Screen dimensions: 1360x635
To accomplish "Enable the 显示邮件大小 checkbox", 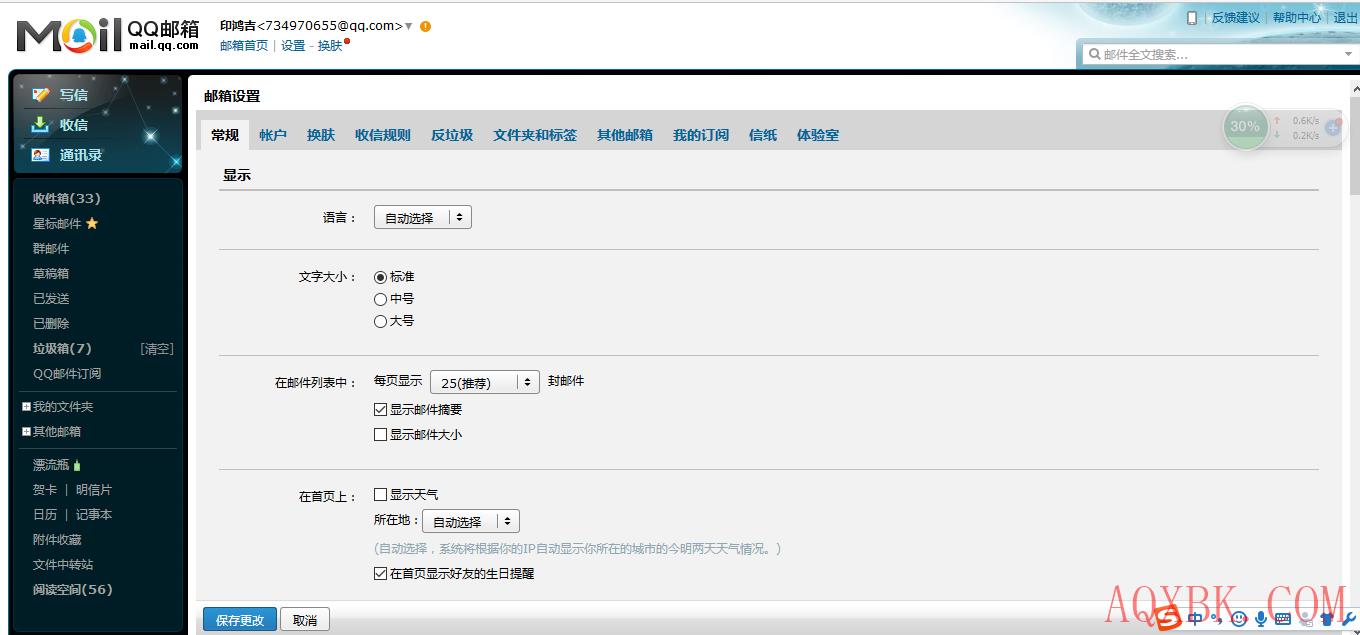I will 380,435.
